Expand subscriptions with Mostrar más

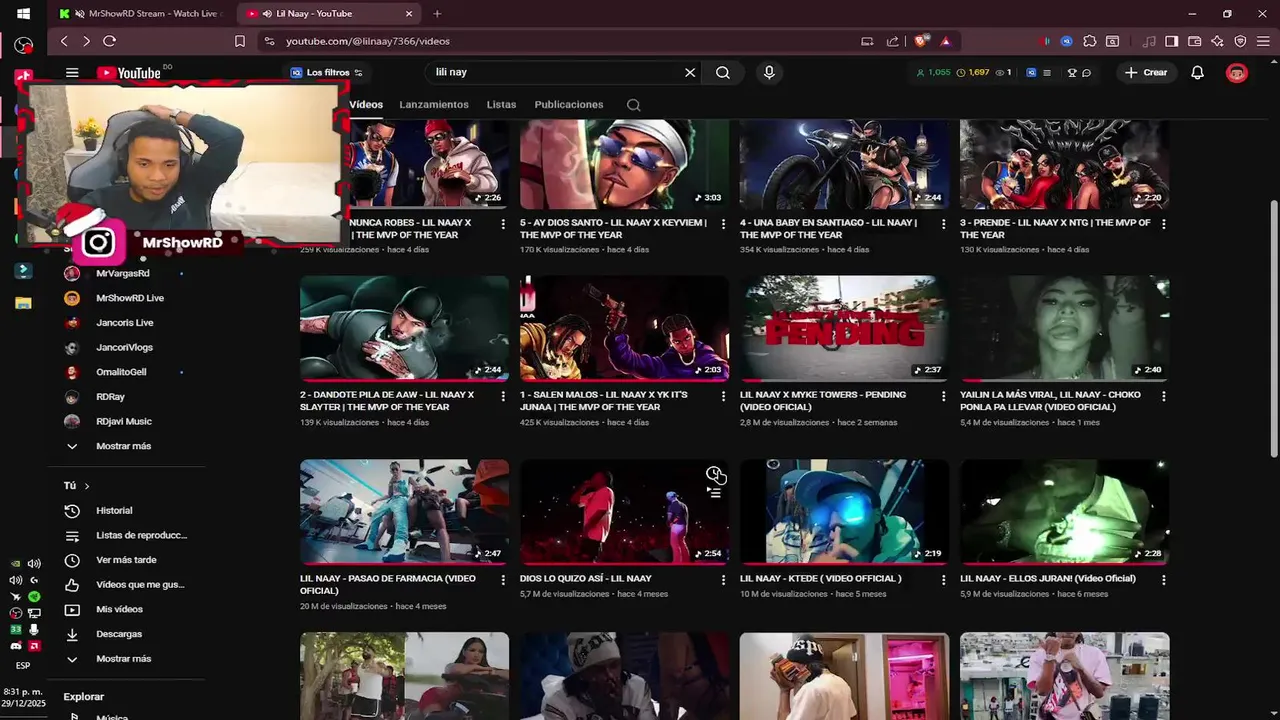[123, 446]
